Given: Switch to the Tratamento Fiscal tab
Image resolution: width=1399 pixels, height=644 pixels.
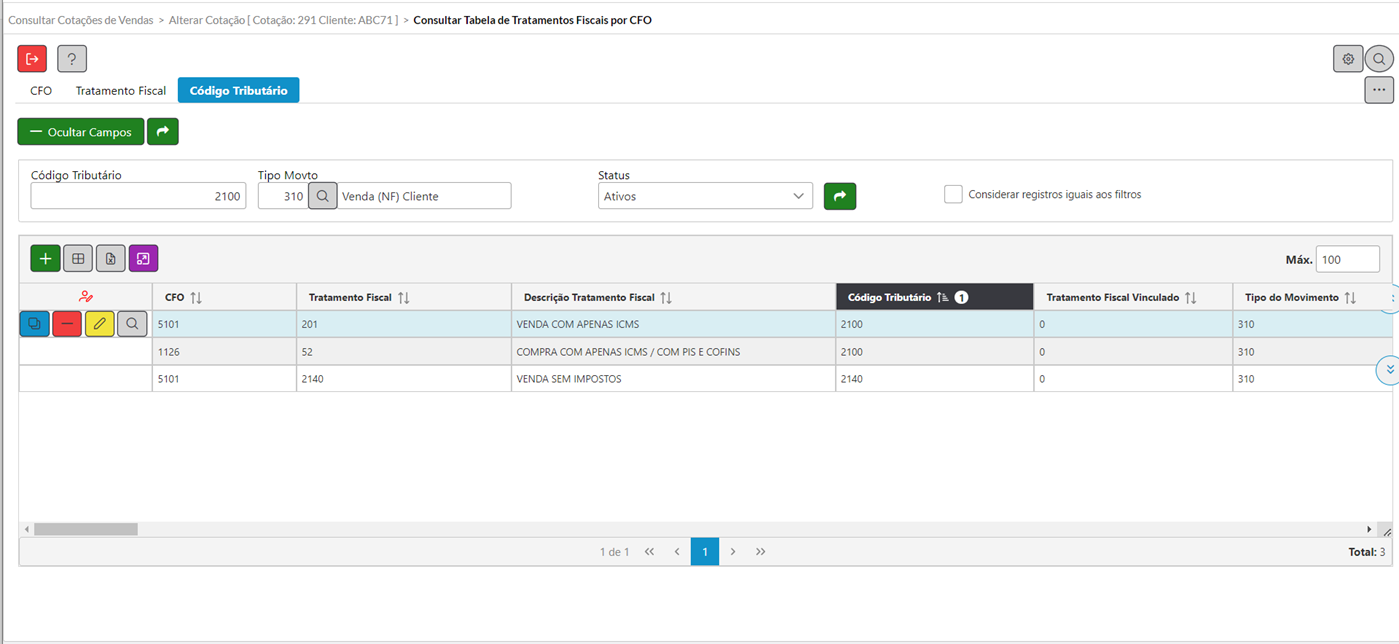Looking at the screenshot, I should (x=121, y=90).
